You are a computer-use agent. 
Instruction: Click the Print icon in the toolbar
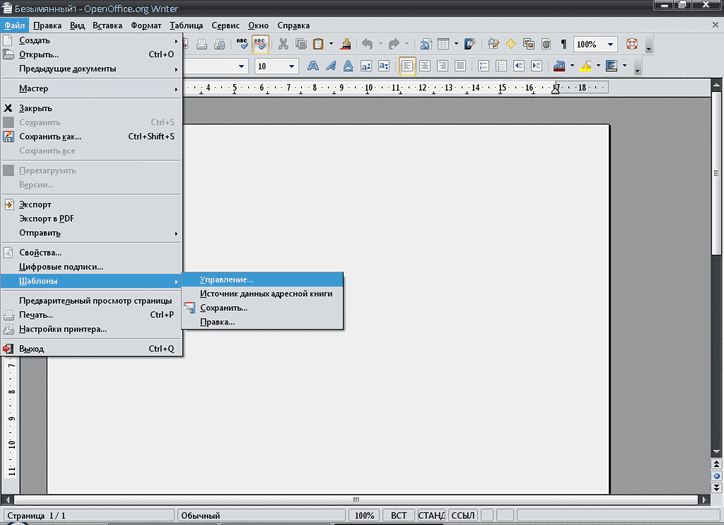click(x=202, y=44)
